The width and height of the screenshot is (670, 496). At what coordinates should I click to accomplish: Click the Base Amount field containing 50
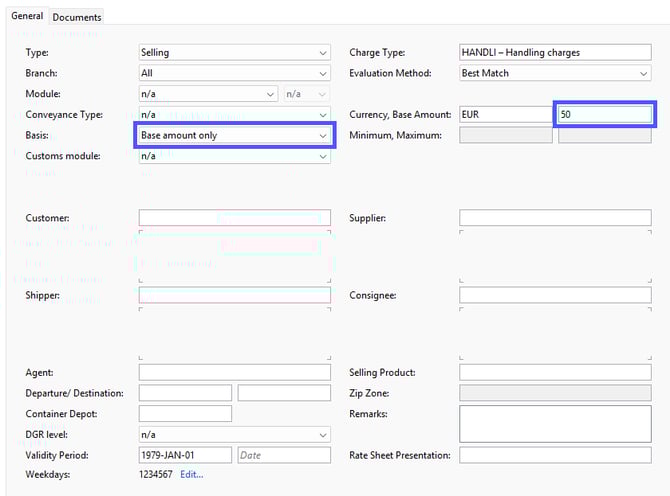click(604, 115)
